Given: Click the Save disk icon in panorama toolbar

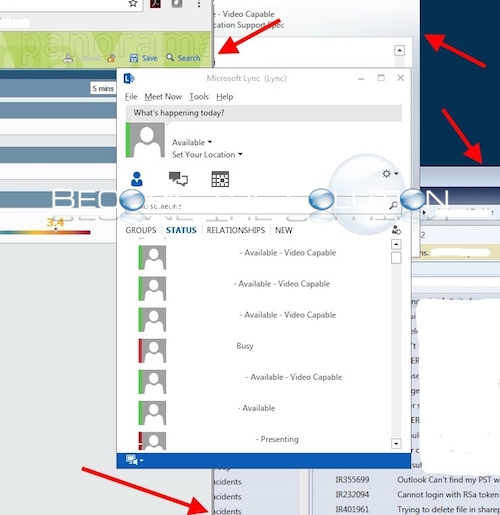Looking at the screenshot, I should (x=134, y=58).
